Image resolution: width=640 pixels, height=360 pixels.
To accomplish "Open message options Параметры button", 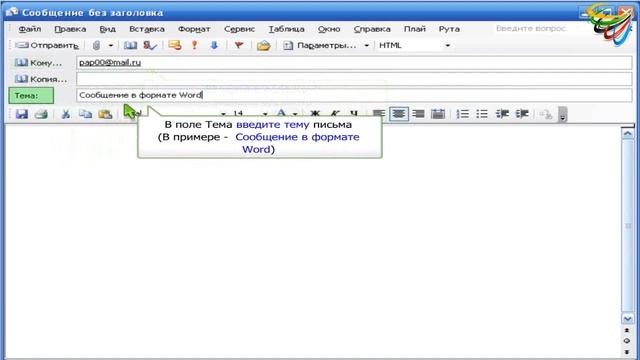I will 320,45.
